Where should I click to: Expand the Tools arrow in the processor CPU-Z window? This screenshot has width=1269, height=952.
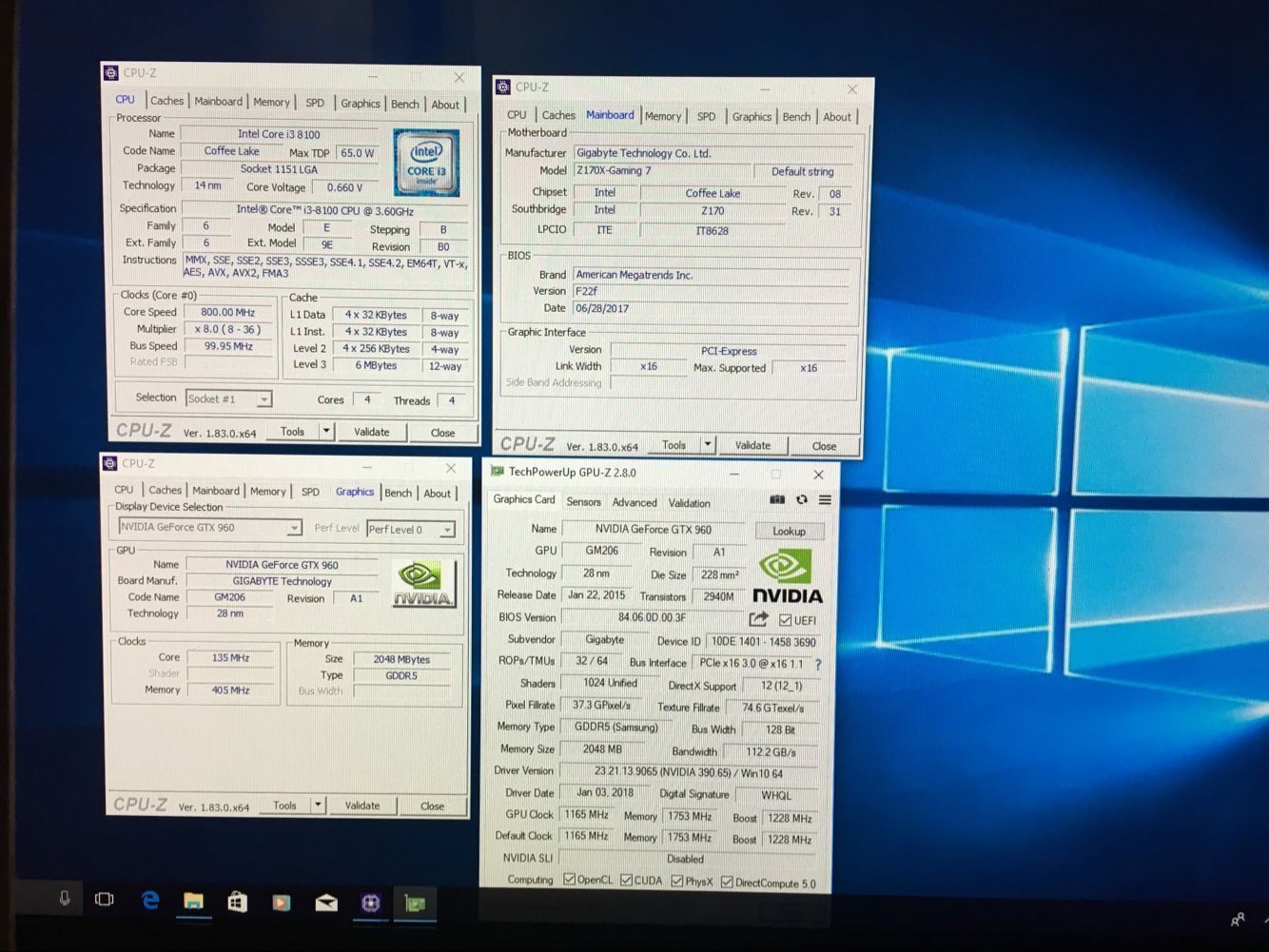pyautogui.click(x=325, y=431)
